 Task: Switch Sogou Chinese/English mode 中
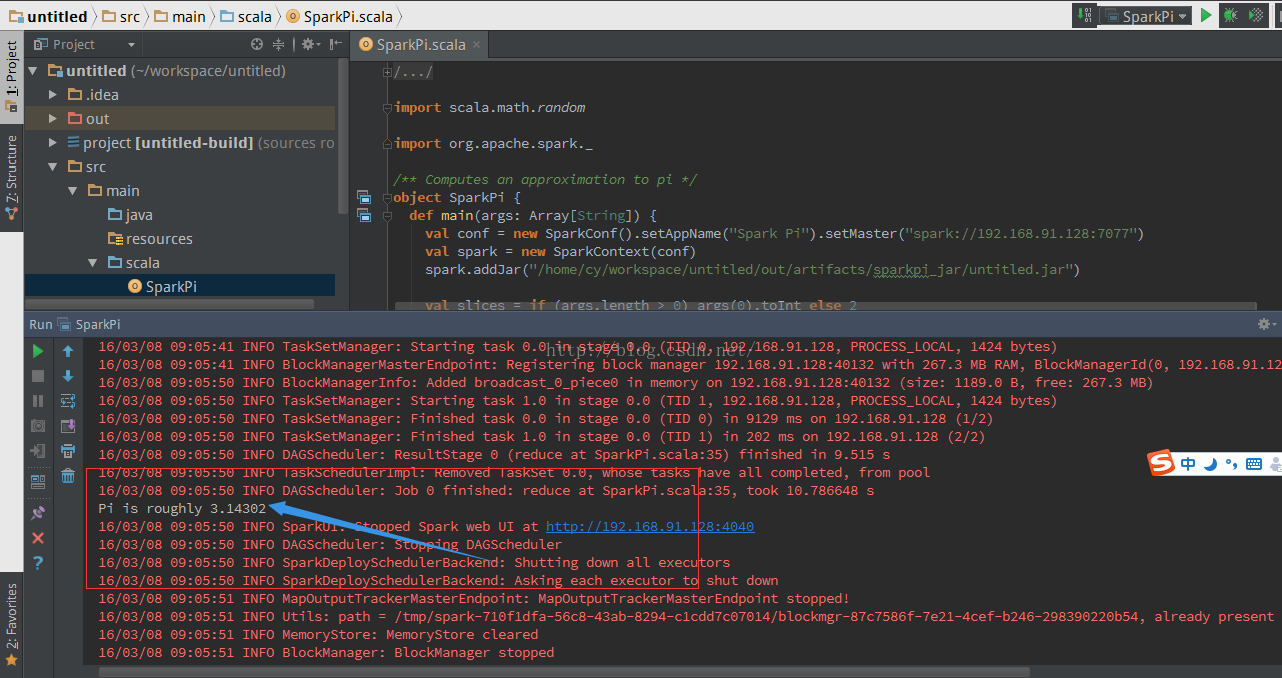point(1188,464)
